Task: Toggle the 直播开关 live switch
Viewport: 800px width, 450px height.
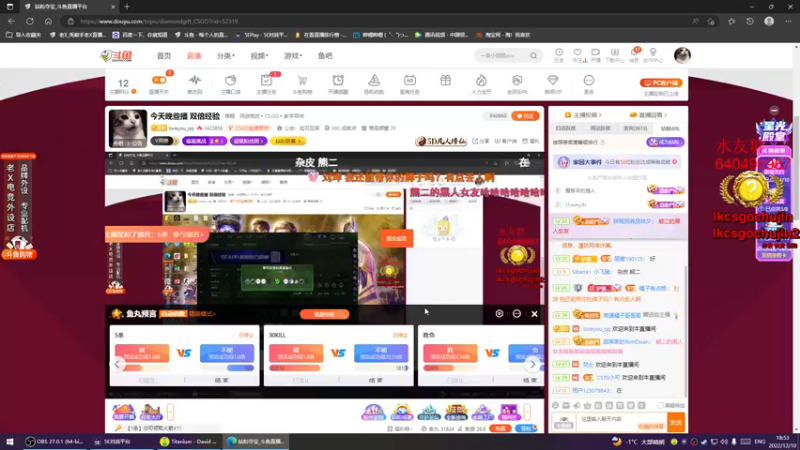Action: click(159, 81)
